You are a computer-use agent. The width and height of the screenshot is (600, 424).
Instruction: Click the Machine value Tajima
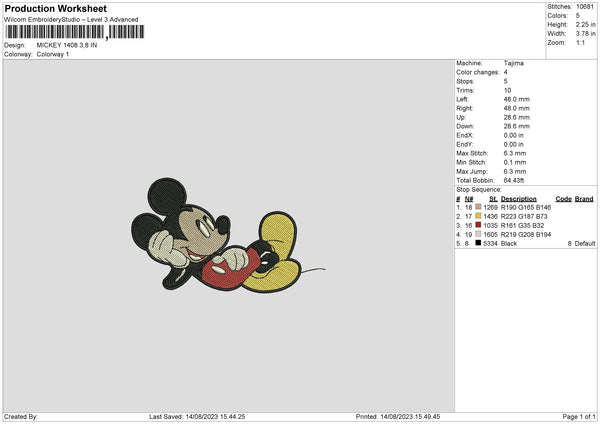pos(514,63)
